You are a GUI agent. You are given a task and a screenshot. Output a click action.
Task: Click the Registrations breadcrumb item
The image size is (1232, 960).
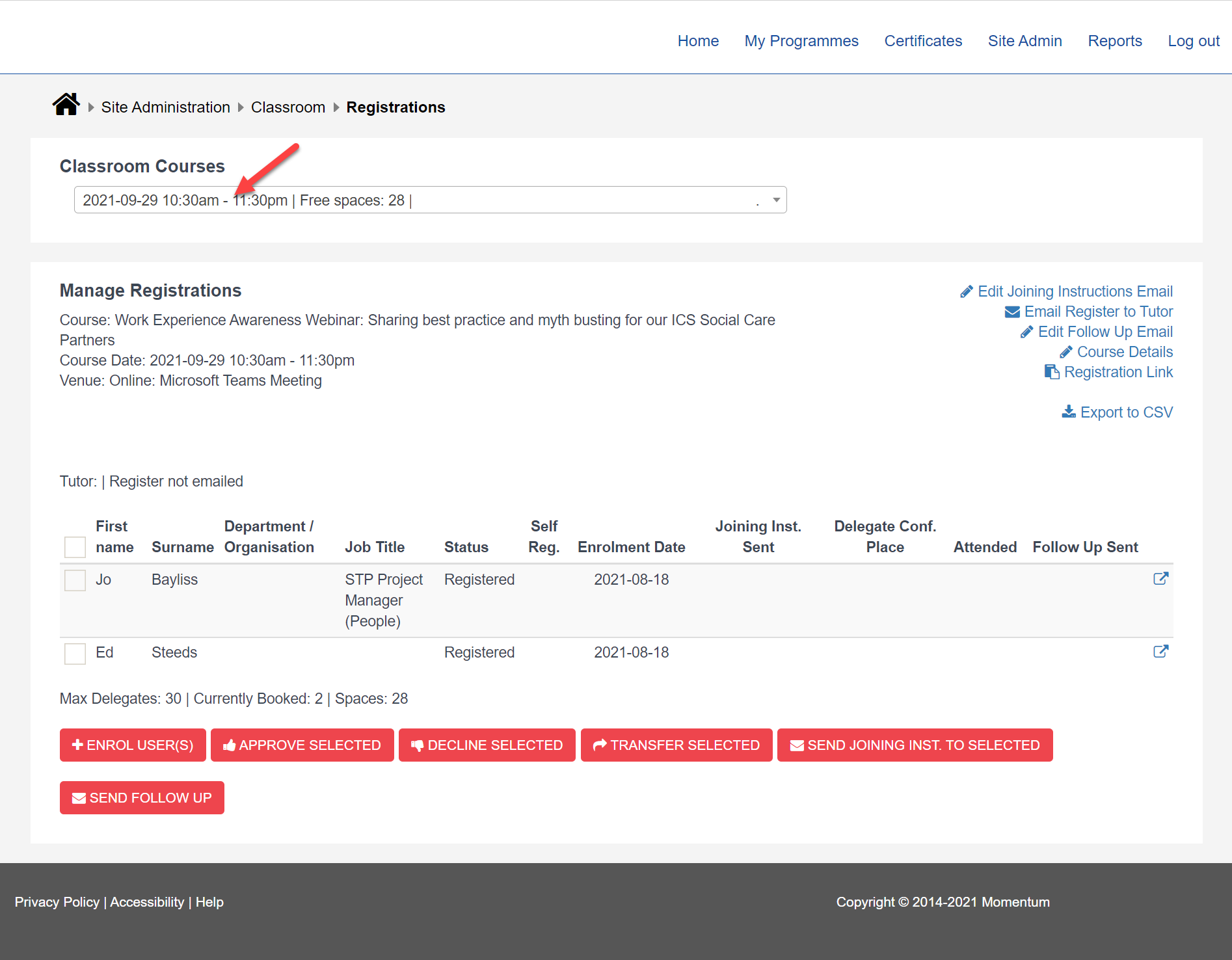[x=395, y=107]
